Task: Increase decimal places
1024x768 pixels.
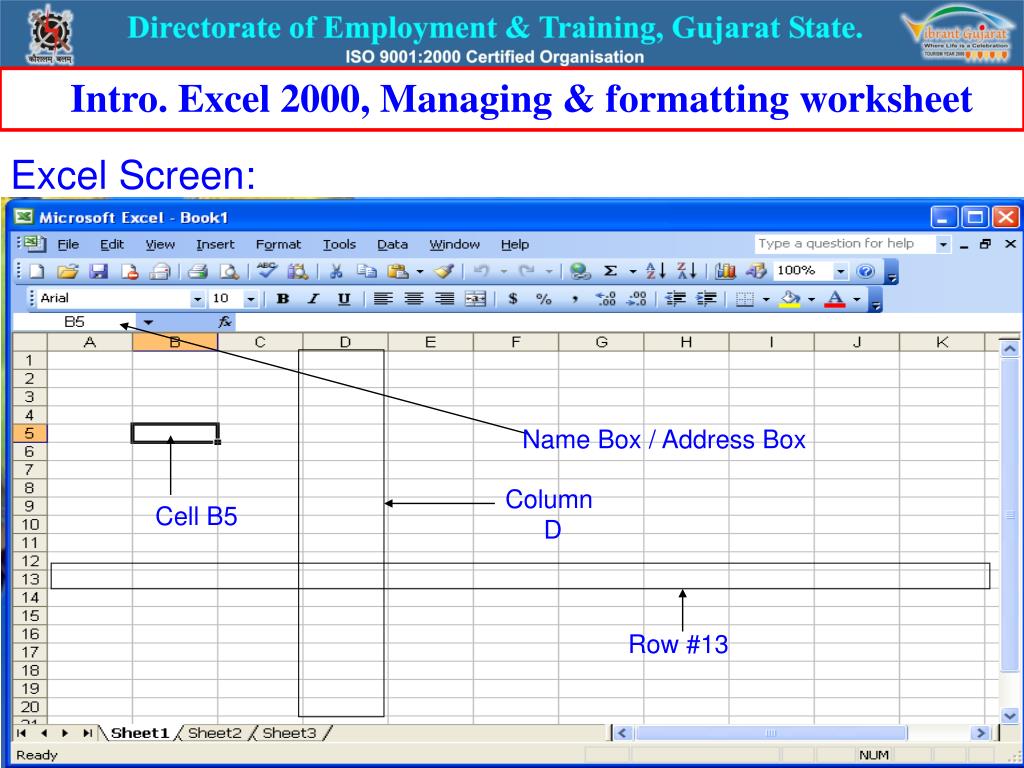Action: coord(604,299)
